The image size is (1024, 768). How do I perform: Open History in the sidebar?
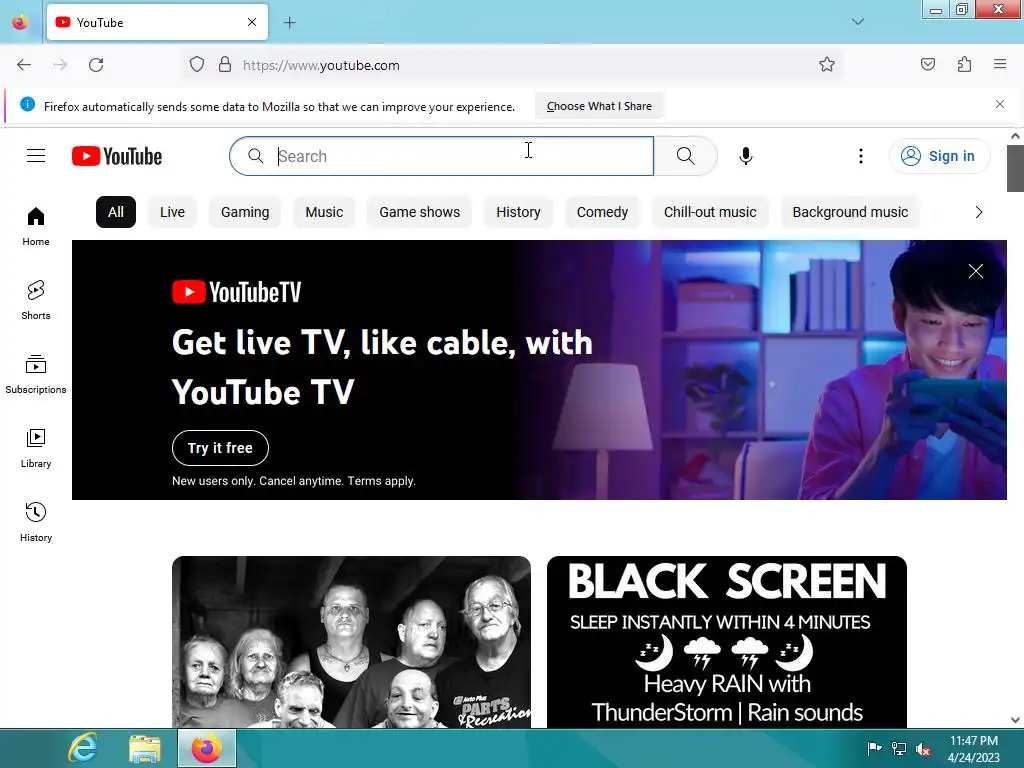tap(36, 522)
